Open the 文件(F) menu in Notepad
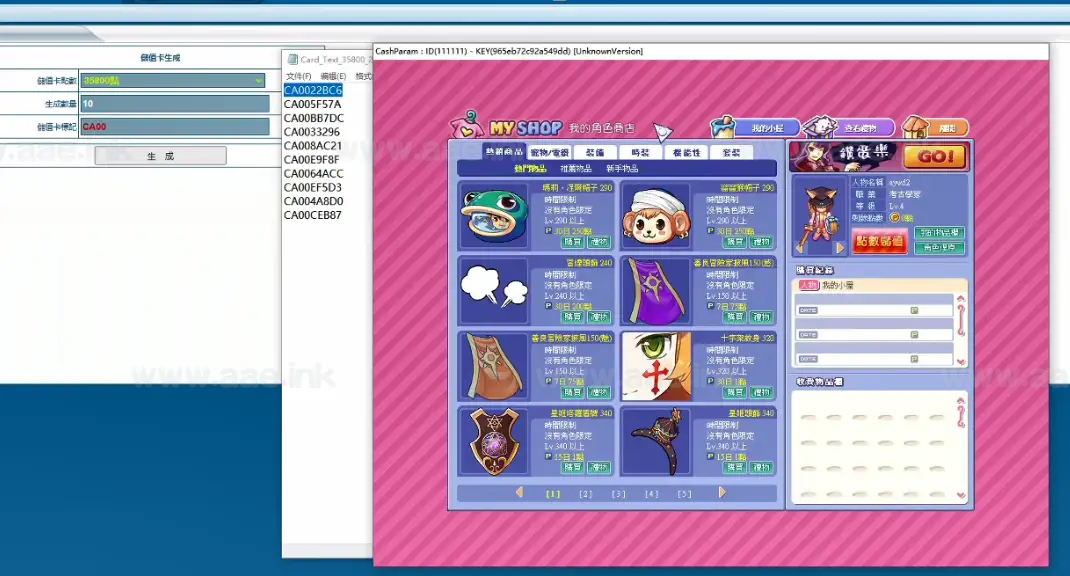This screenshot has width=1070, height=576. pyautogui.click(x=298, y=76)
